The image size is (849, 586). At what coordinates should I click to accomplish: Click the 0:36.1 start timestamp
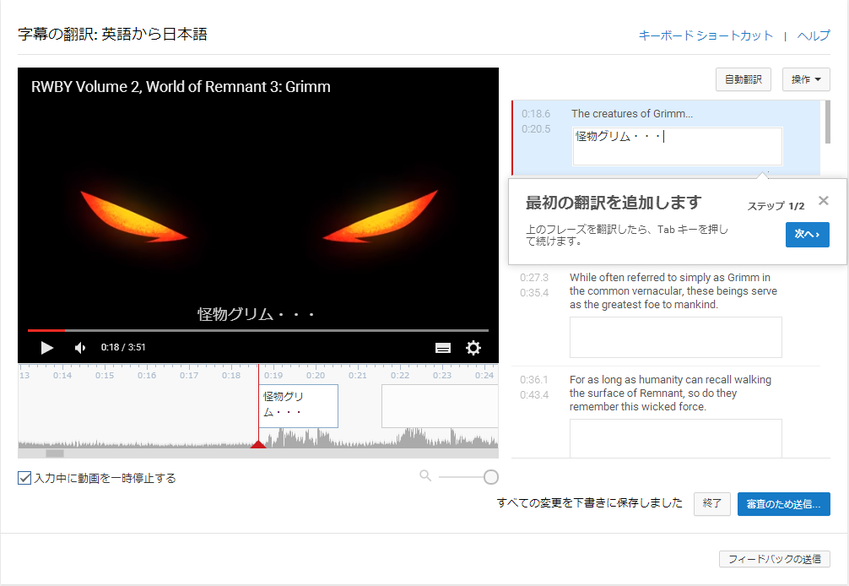click(534, 380)
